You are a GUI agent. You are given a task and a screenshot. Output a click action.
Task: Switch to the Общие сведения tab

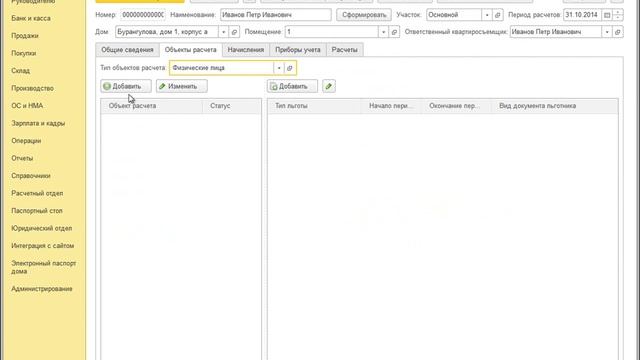pos(127,50)
